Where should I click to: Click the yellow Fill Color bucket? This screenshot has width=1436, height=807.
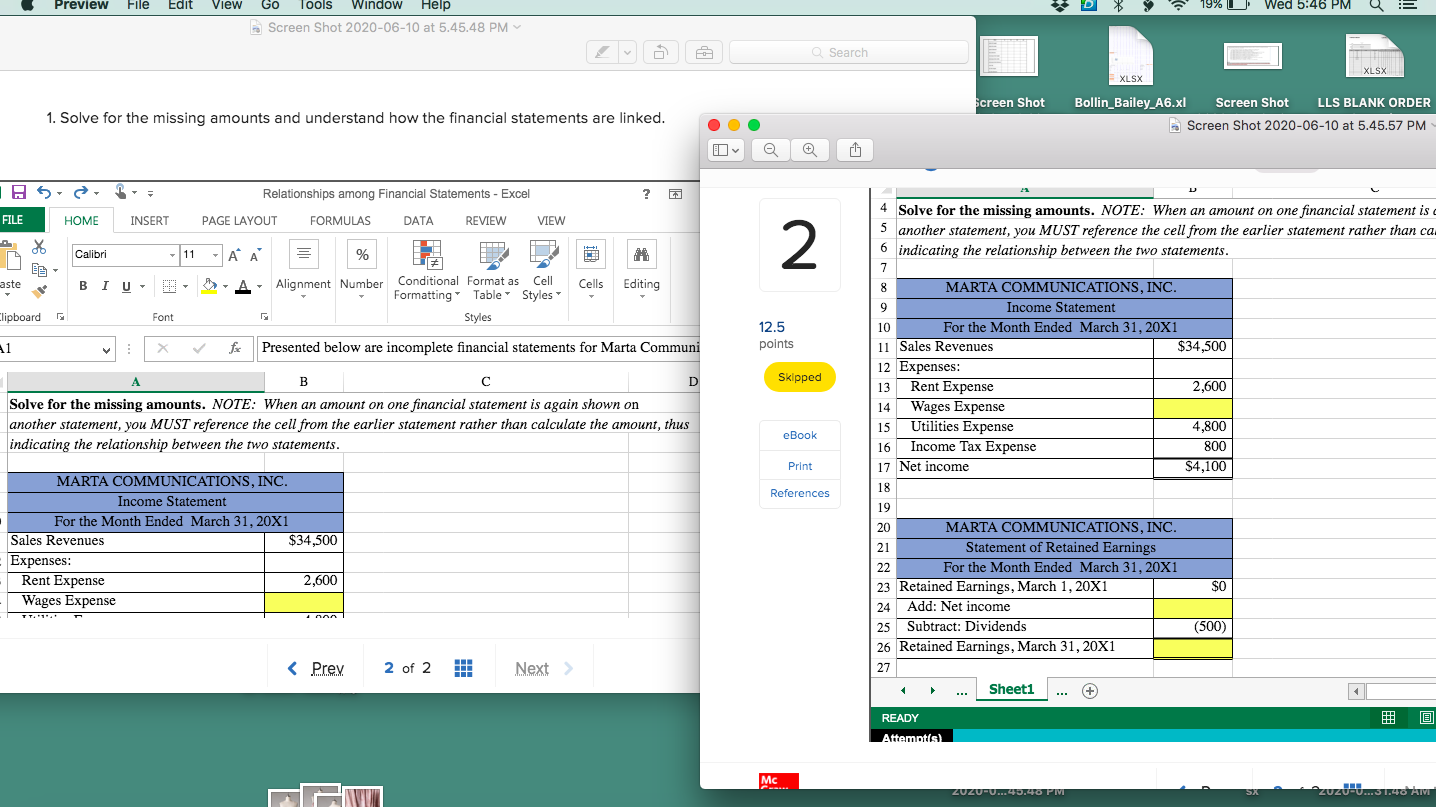click(x=210, y=286)
